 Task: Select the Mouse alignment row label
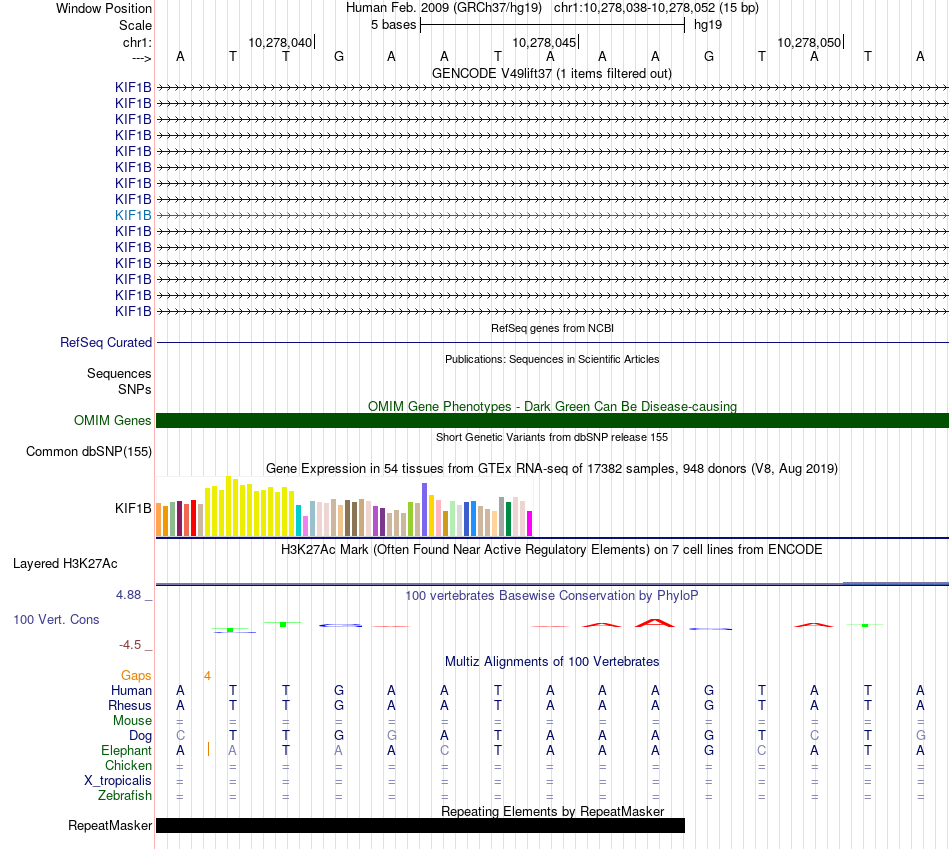(132, 721)
